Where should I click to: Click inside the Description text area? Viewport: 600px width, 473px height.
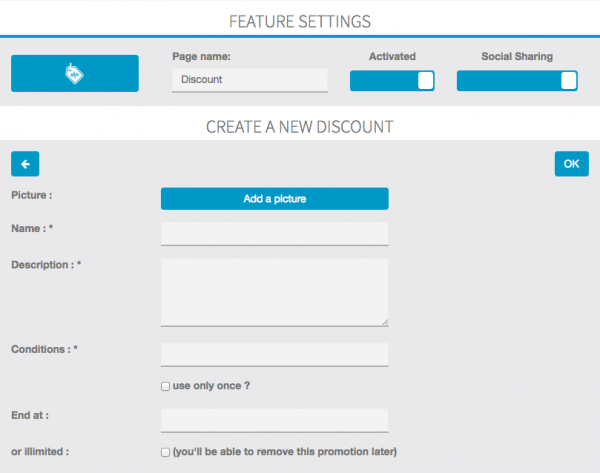click(x=274, y=291)
